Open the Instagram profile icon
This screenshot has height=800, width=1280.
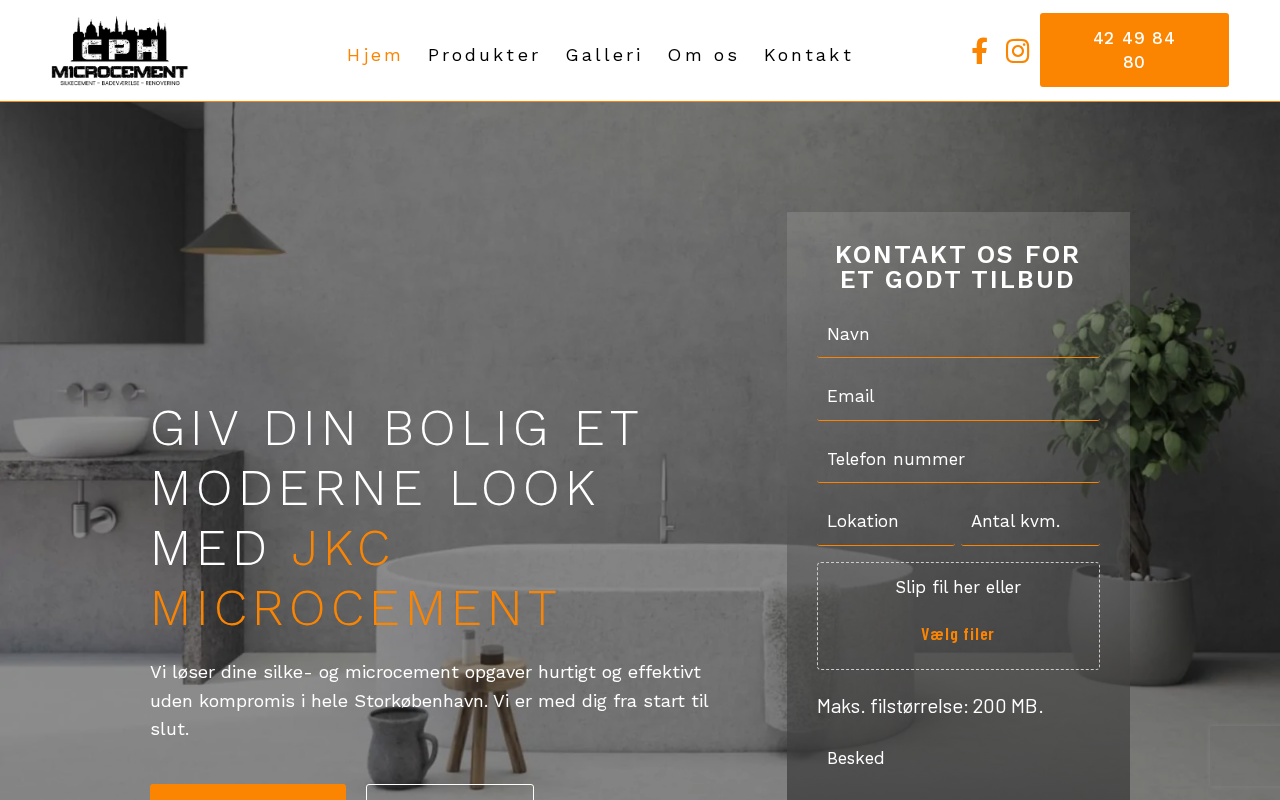tap(1017, 51)
